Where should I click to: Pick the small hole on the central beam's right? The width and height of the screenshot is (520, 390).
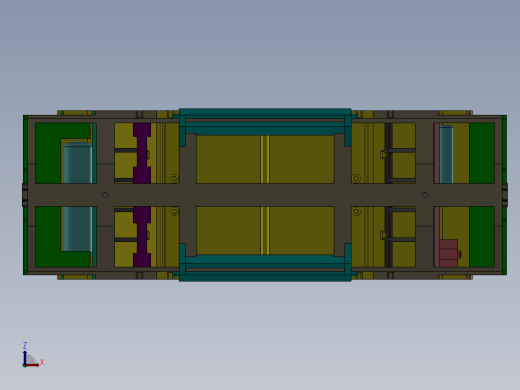[x=424, y=195]
